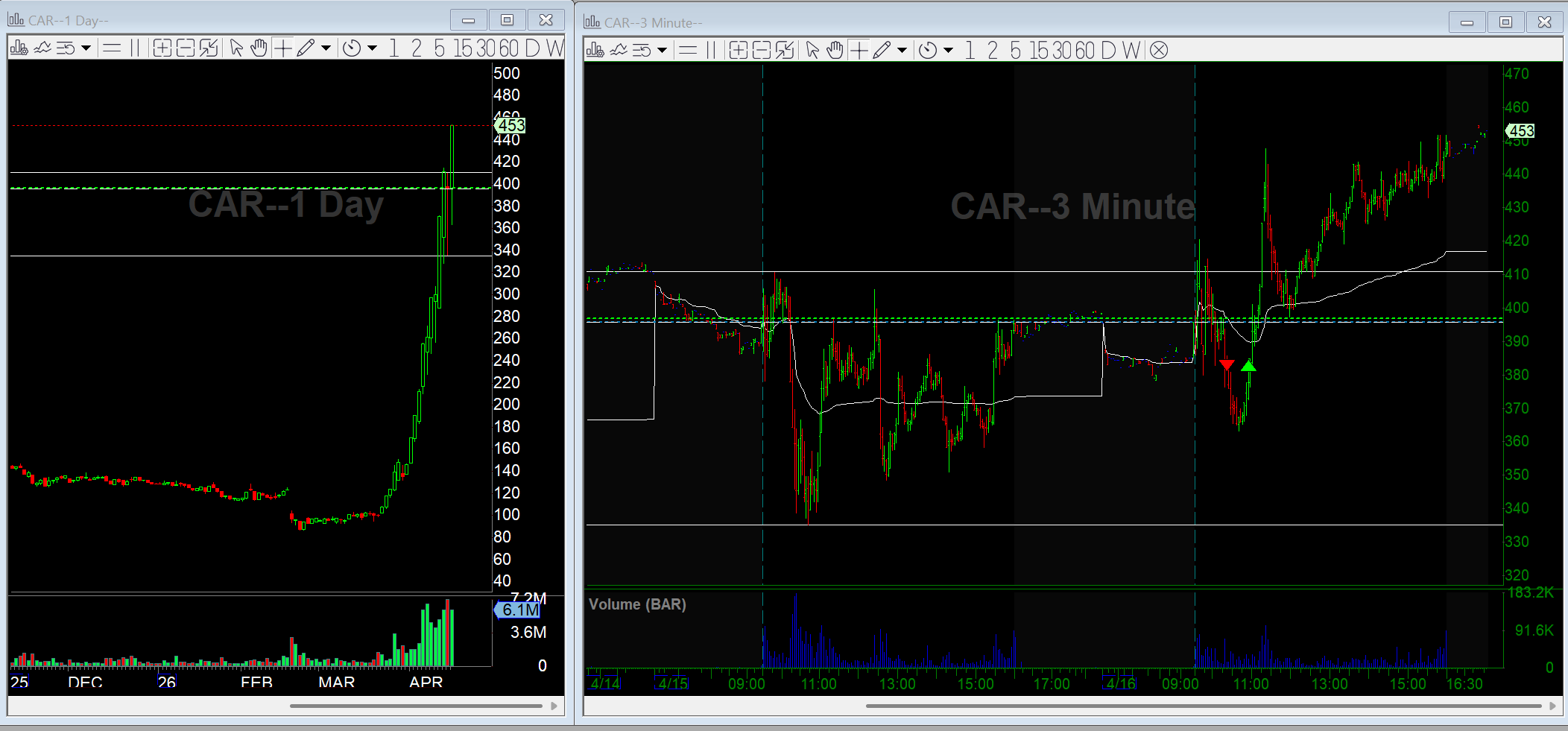Switch CAR 3 Minute chart to 1 minute interval
The height and width of the screenshot is (731, 1568).
970,50
